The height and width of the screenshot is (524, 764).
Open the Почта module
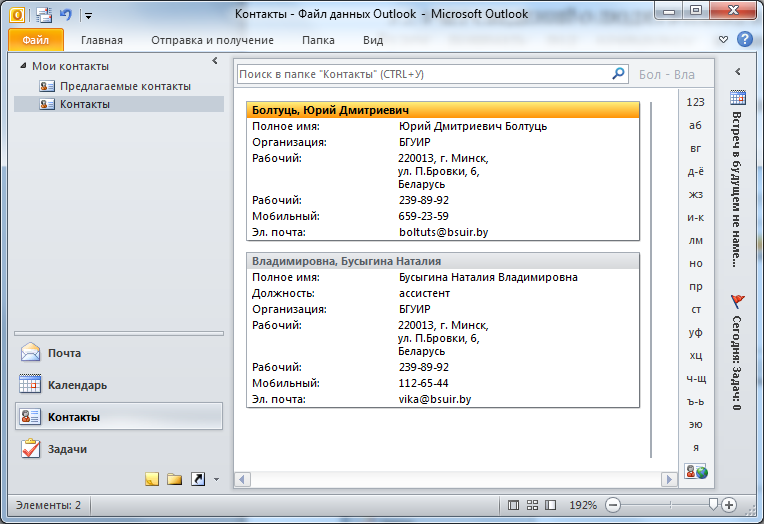coord(119,352)
